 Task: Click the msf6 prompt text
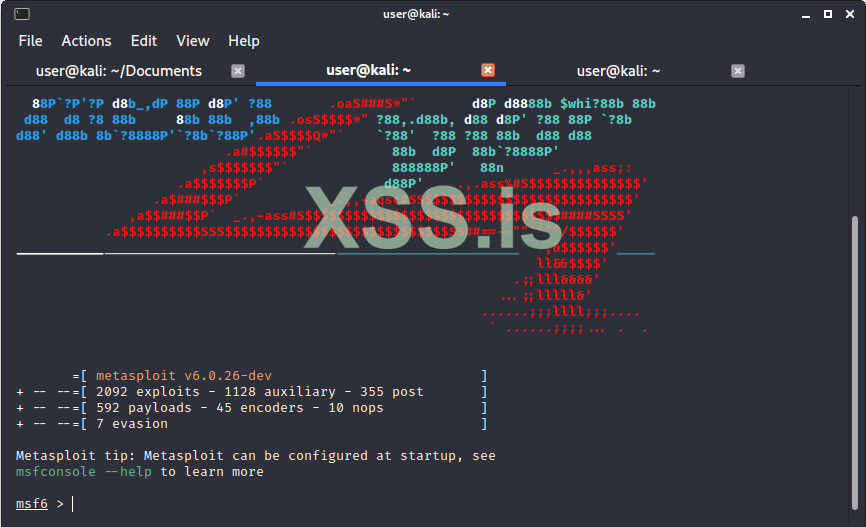[x=32, y=504]
